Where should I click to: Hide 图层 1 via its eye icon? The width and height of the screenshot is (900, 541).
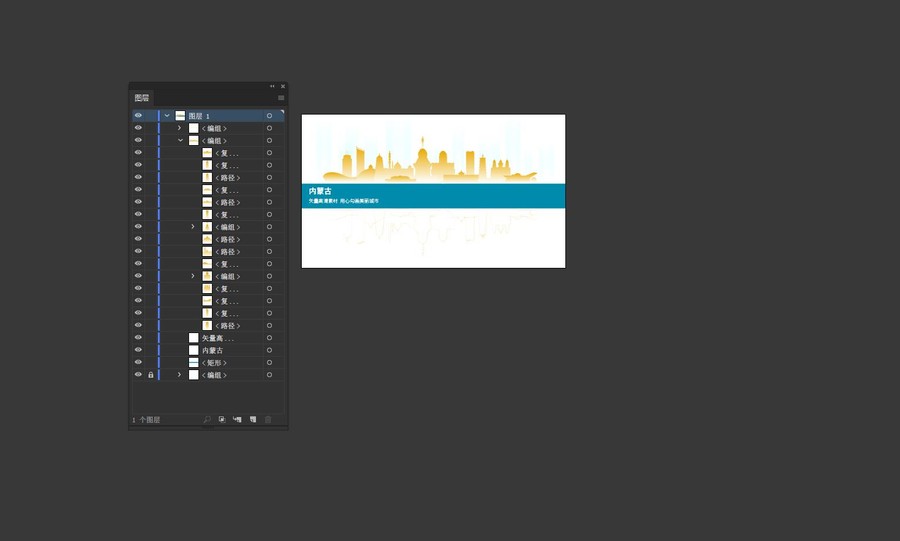pyautogui.click(x=138, y=115)
